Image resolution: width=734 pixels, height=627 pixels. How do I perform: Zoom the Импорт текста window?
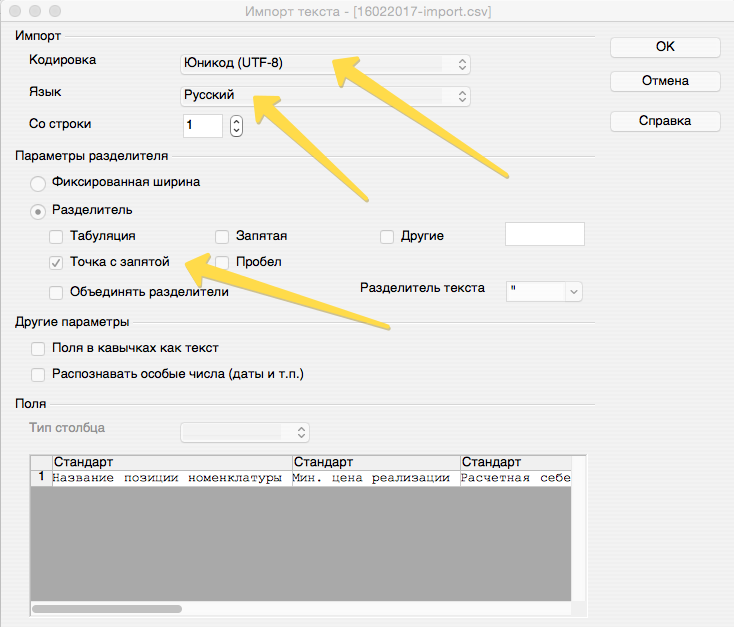(55, 11)
